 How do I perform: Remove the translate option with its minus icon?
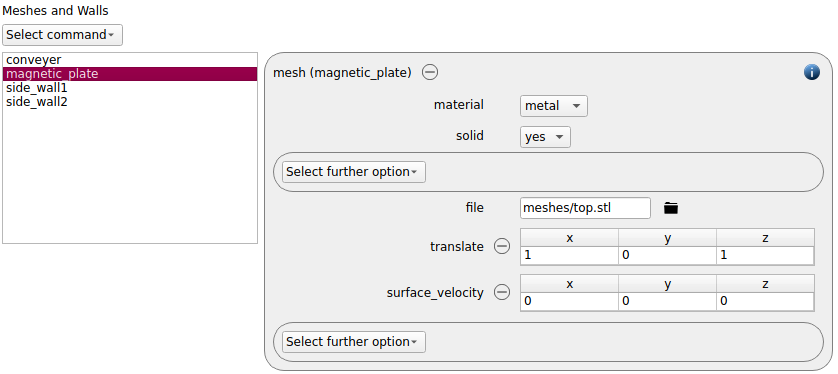pos(501,246)
